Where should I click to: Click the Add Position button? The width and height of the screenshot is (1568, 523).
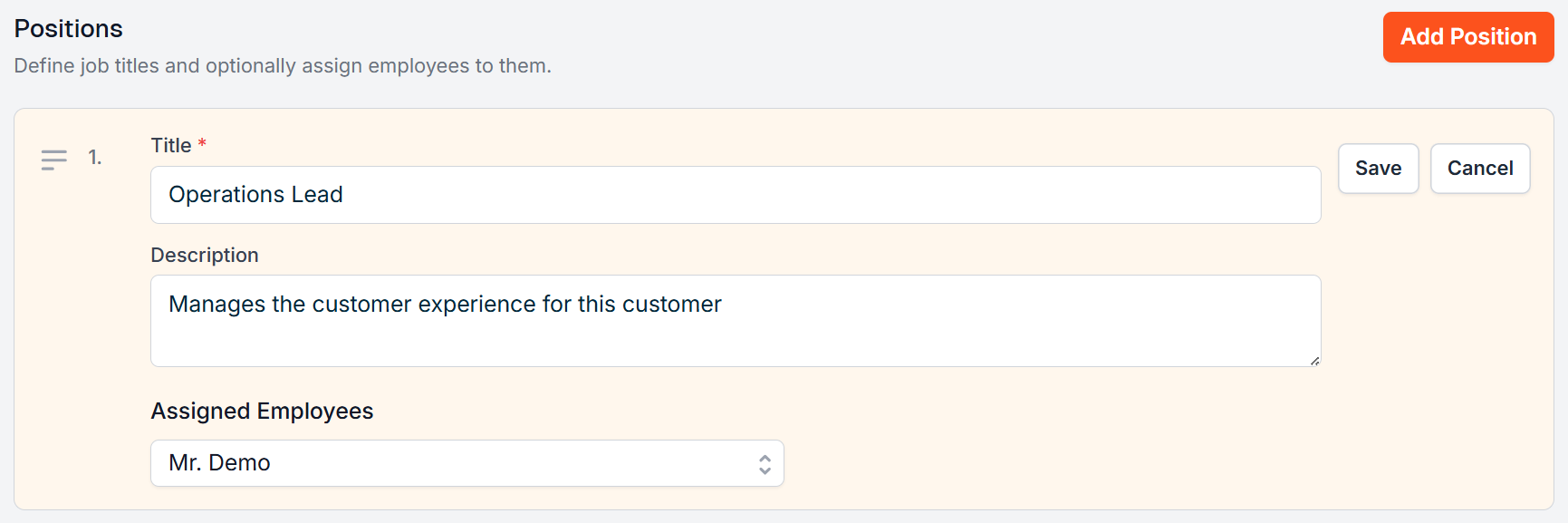pyautogui.click(x=1467, y=37)
